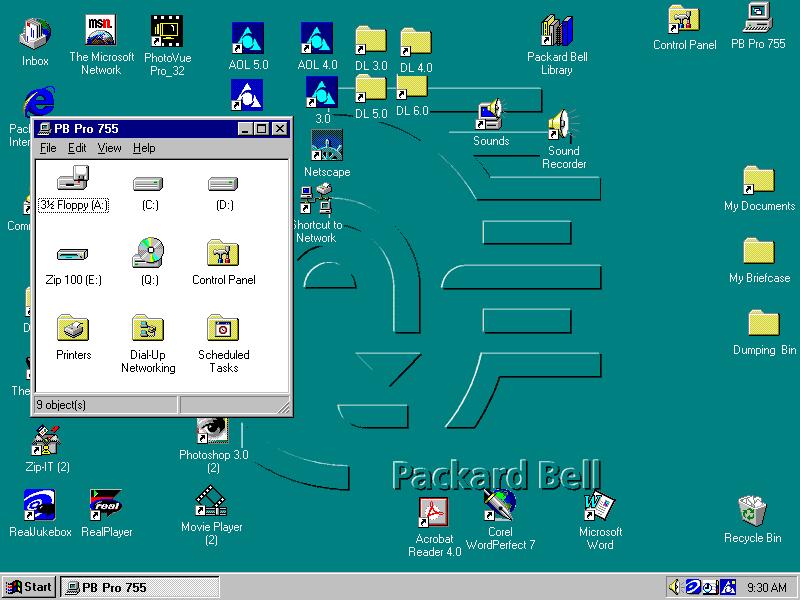800x600 pixels.
Task: Click the AOL icon in the system tray
Action: point(727,587)
